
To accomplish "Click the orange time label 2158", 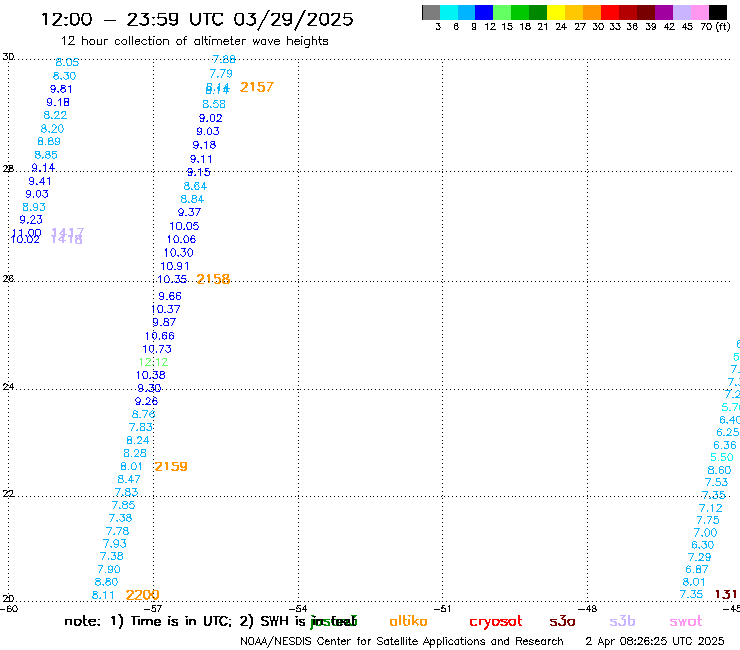I will 213,279.
